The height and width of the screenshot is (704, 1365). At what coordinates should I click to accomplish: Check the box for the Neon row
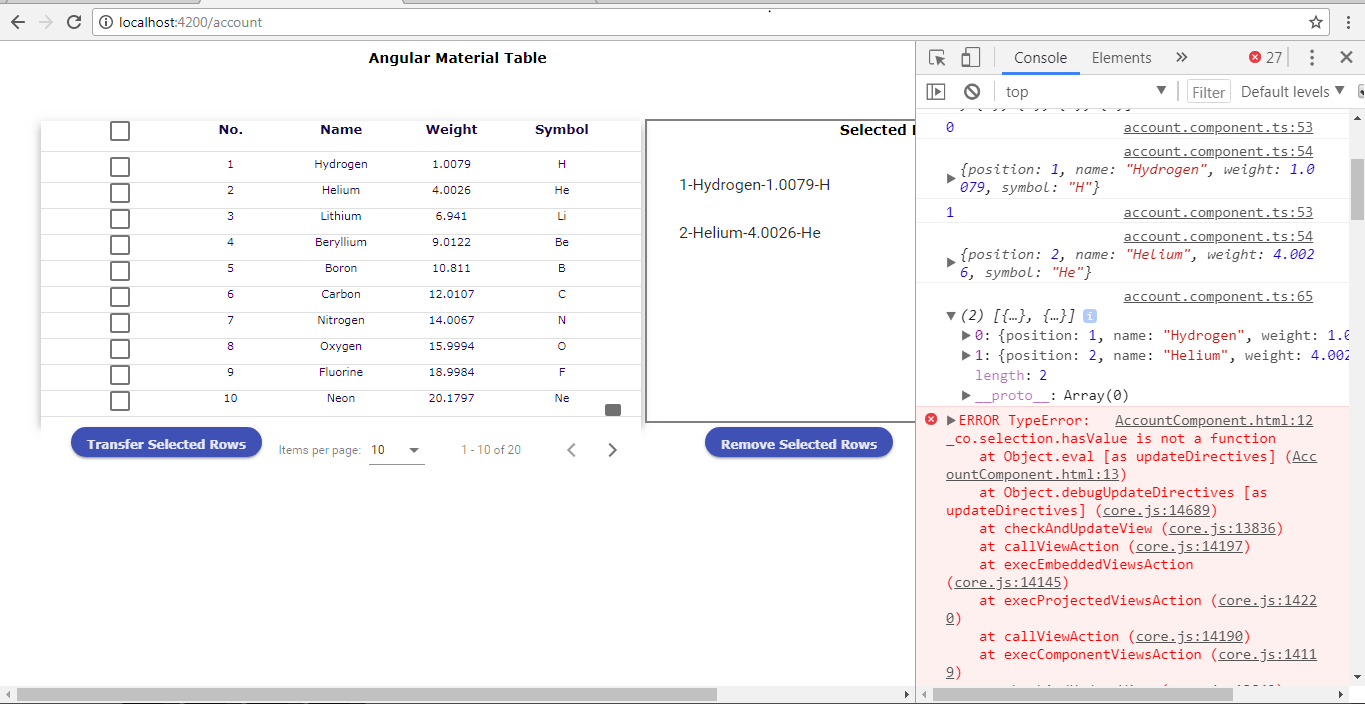[120, 401]
